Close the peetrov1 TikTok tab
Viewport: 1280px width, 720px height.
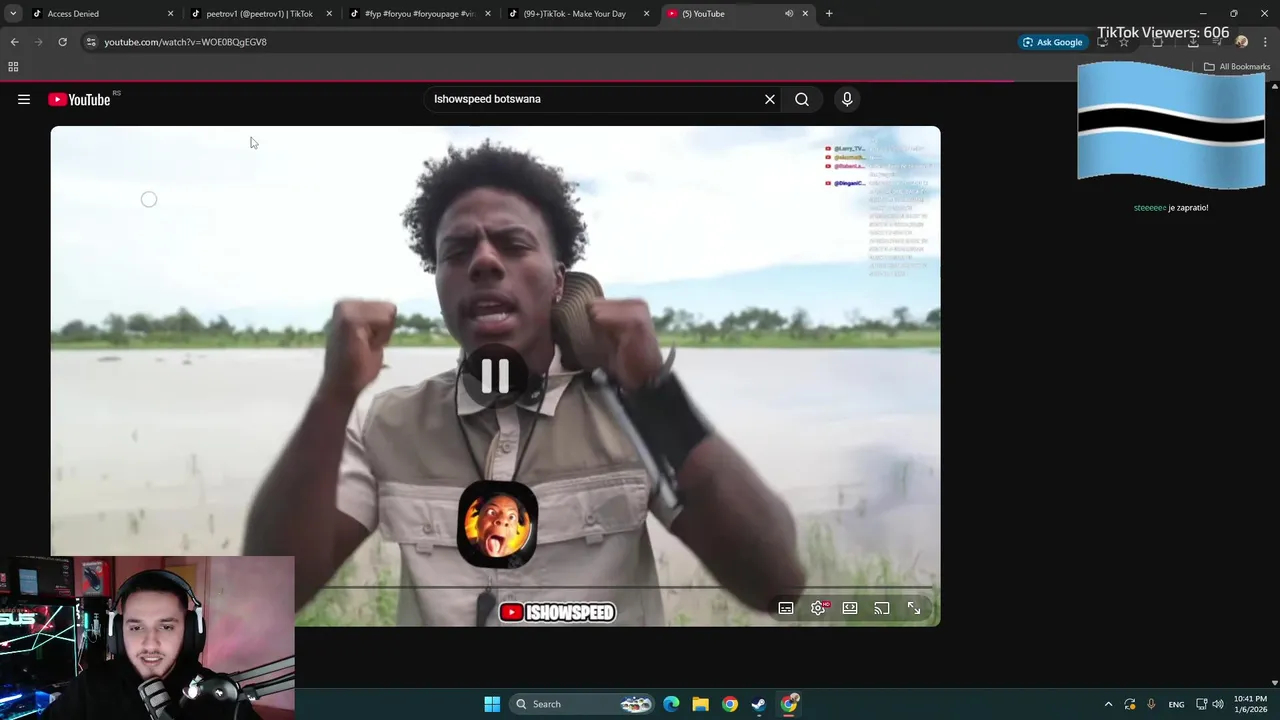tap(329, 14)
